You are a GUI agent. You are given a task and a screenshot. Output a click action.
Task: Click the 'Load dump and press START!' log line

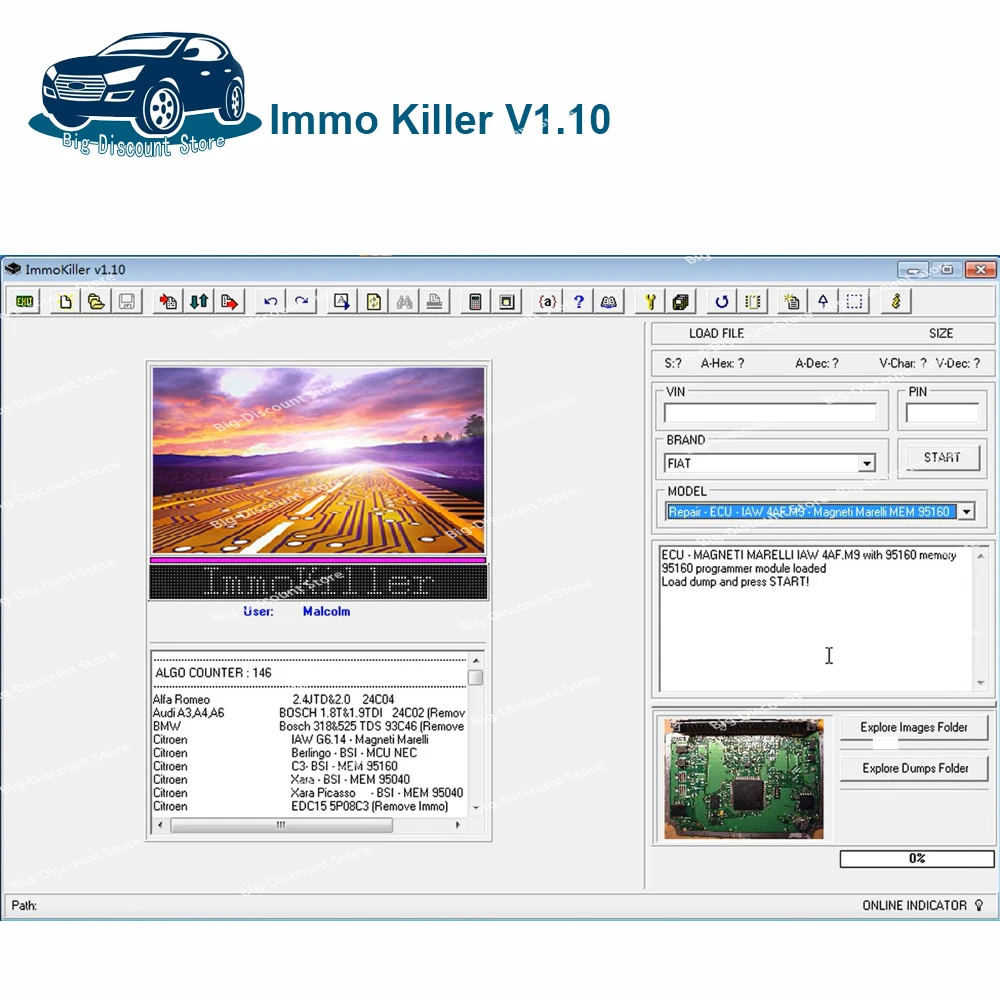click(735, 582)
